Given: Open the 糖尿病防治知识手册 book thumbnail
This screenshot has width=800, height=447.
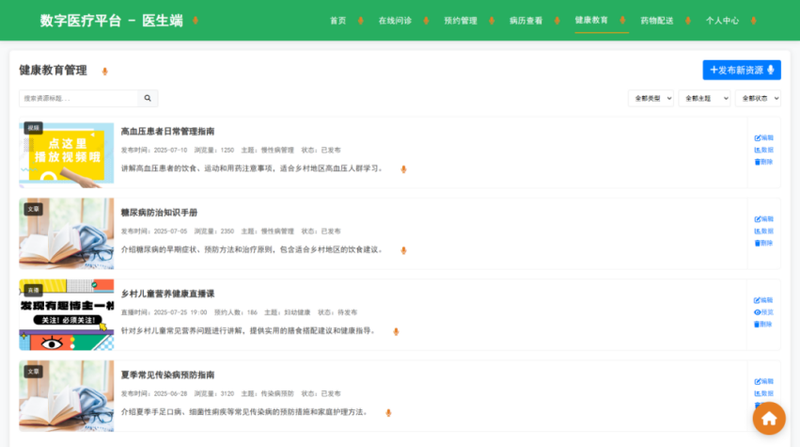Looking at the screenshot, I should 66,234.
